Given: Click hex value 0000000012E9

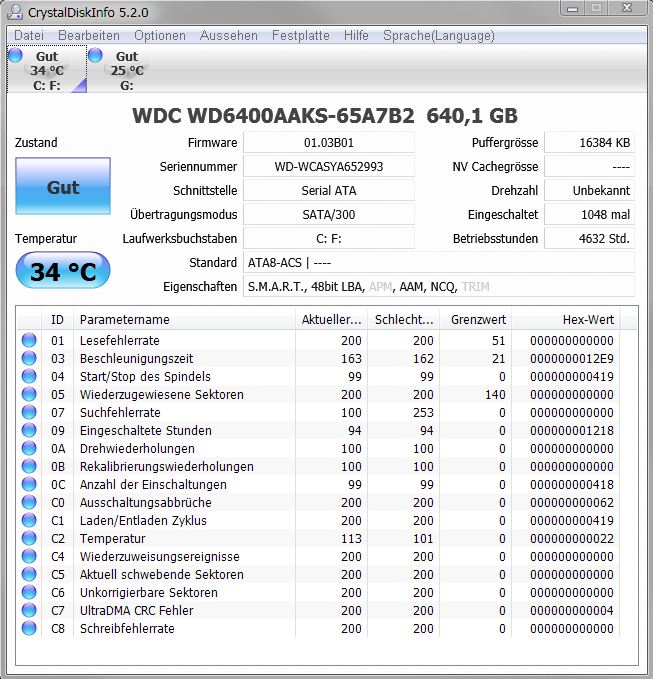Looking at the screenshot, I should (x=572, y=359).
